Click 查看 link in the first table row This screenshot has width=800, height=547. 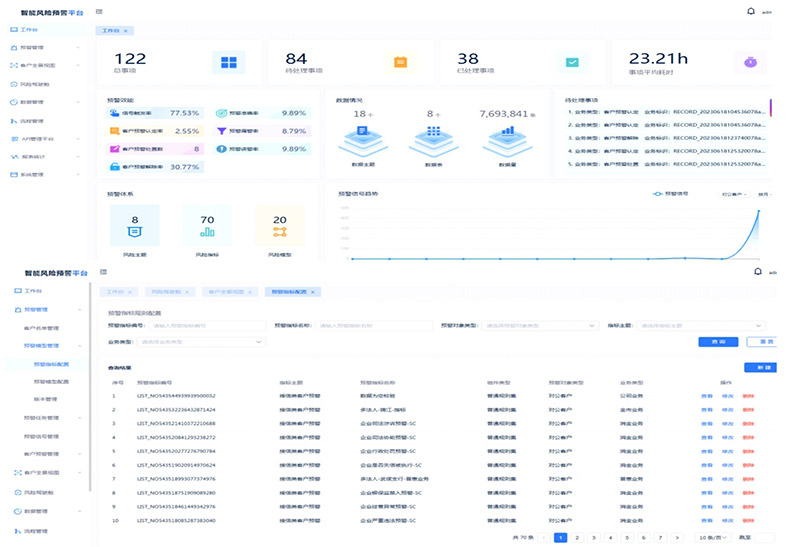pyautogui.click(x=707, y=396)
